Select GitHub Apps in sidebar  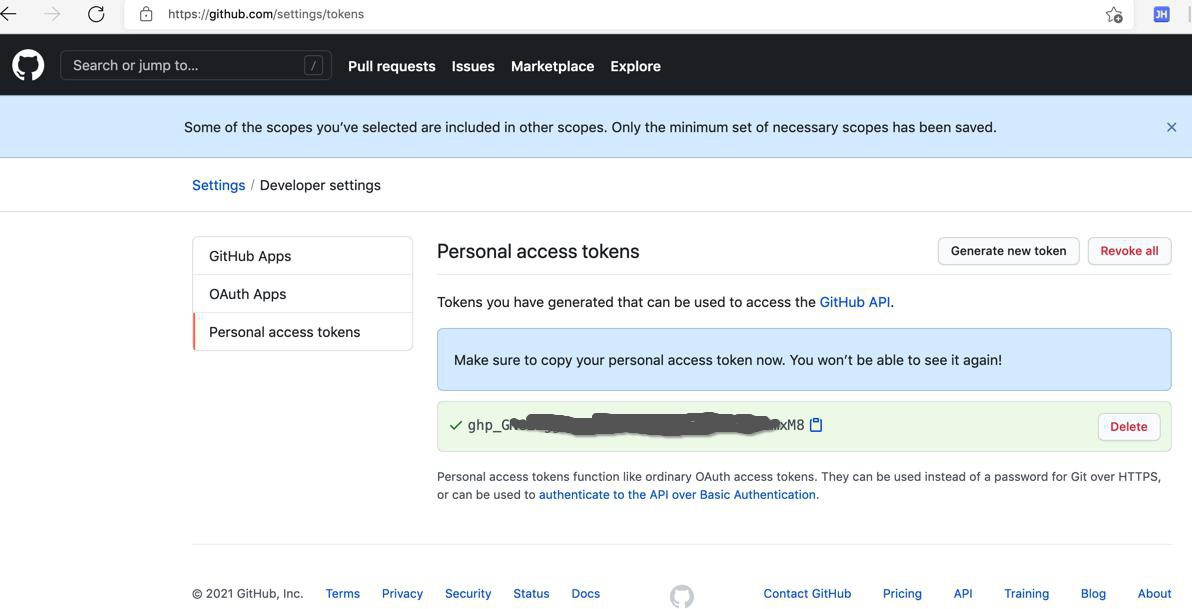(x=303, y=256)
